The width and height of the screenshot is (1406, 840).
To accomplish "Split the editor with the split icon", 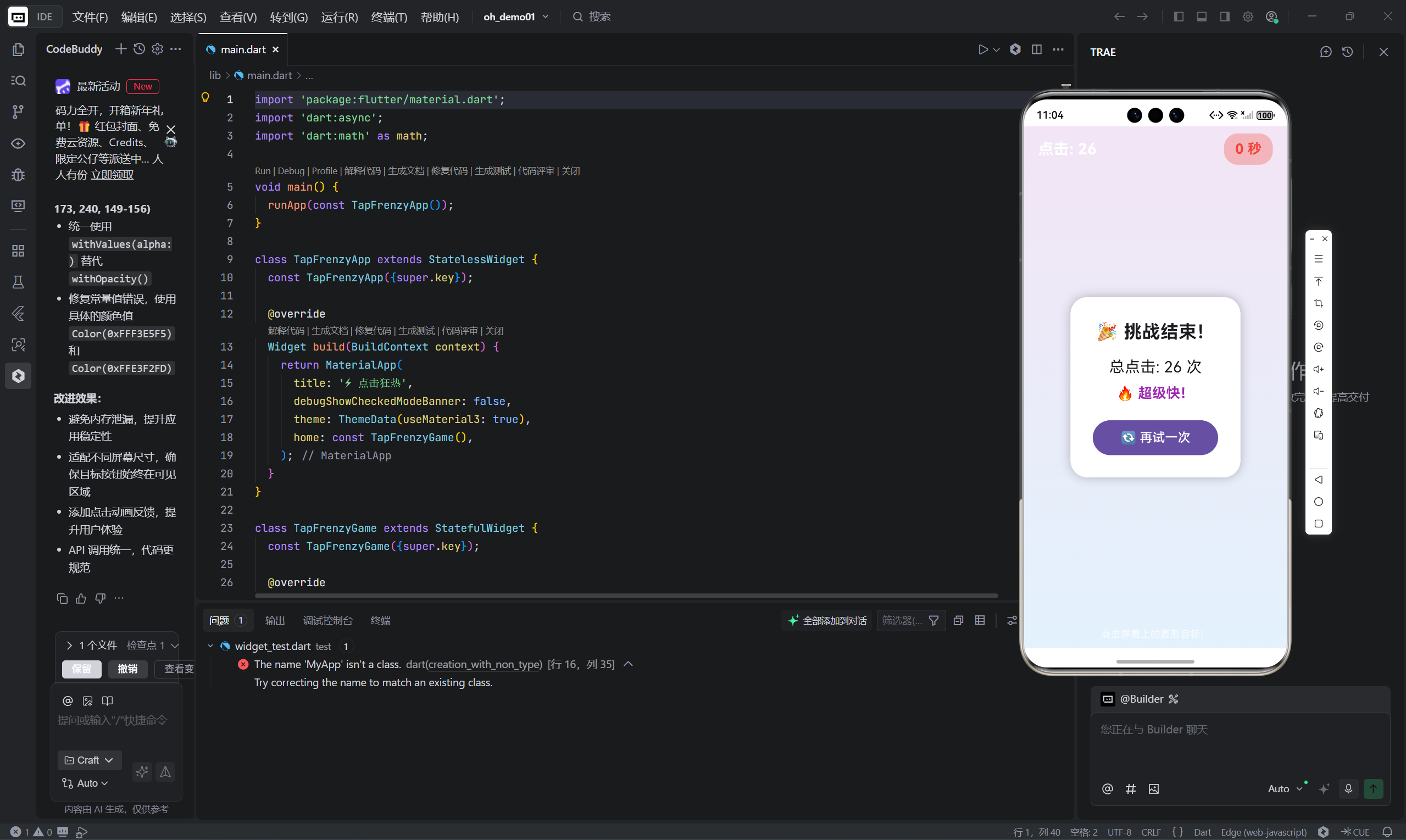I will pos(1036,50).
